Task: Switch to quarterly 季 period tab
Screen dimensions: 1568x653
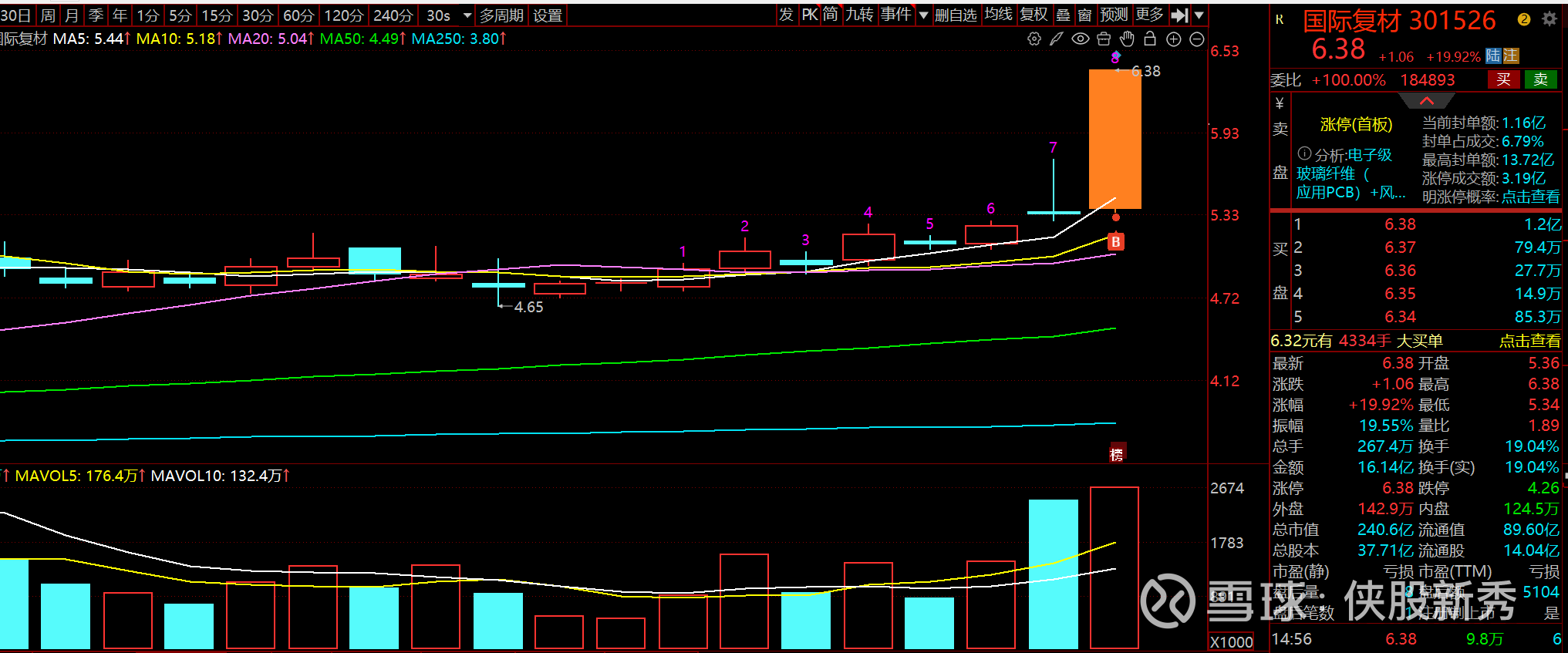Action: pos(96,15)
